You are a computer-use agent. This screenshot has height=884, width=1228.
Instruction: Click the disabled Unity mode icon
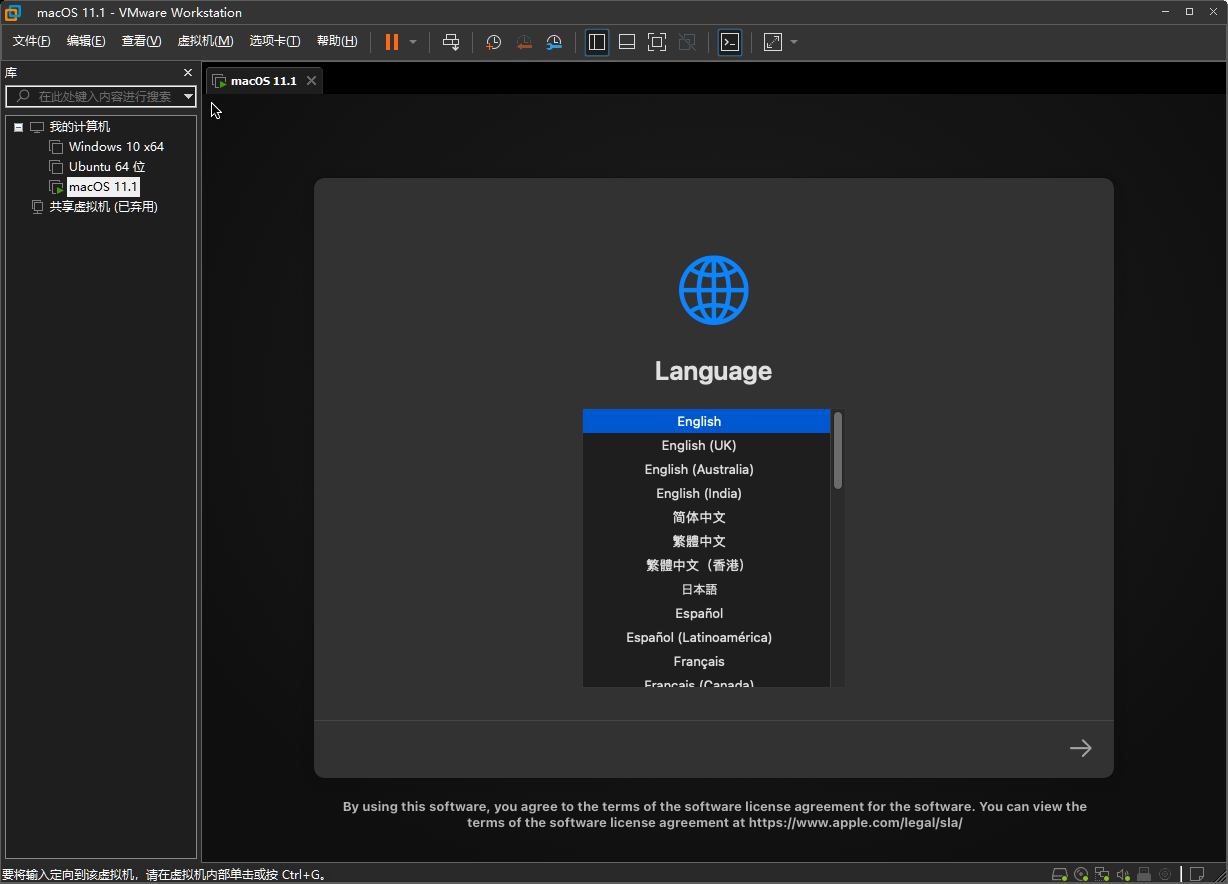coord(687,42)
